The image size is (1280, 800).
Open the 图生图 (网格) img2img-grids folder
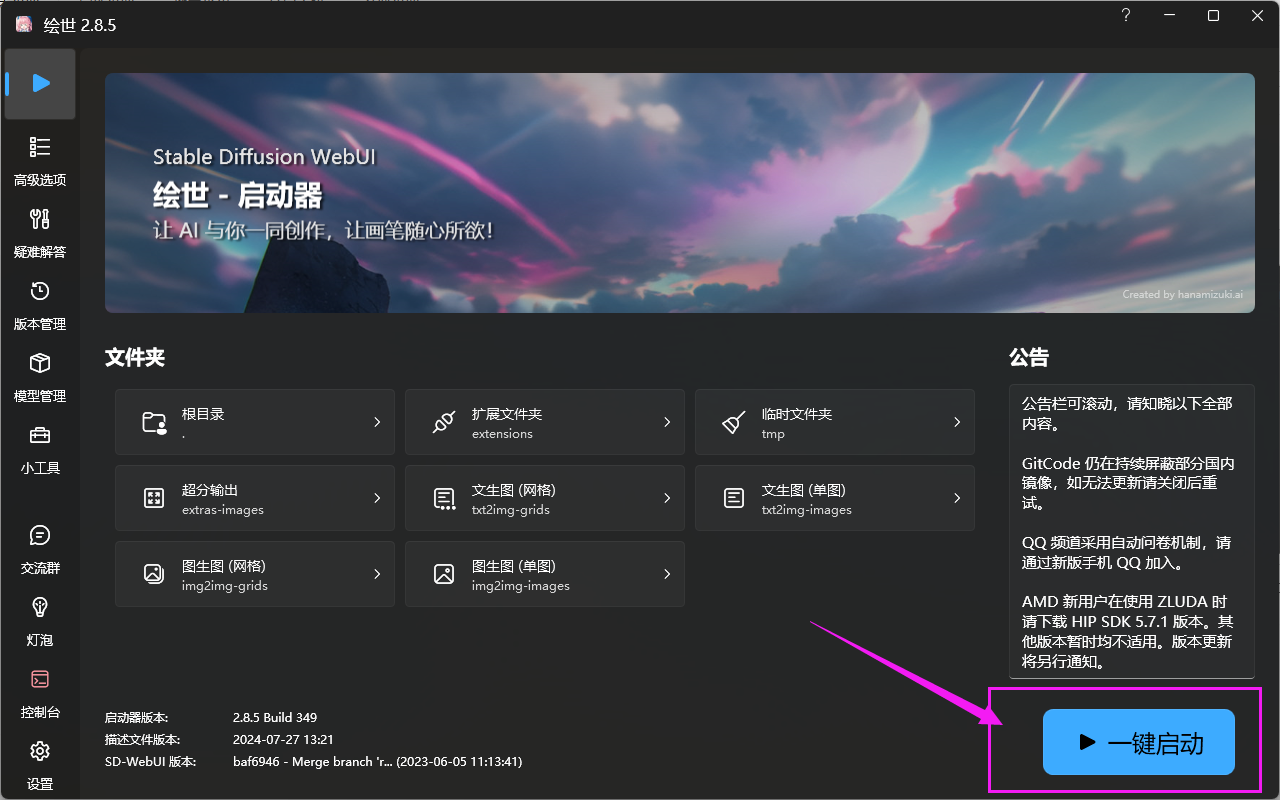[x=255, y=574]
